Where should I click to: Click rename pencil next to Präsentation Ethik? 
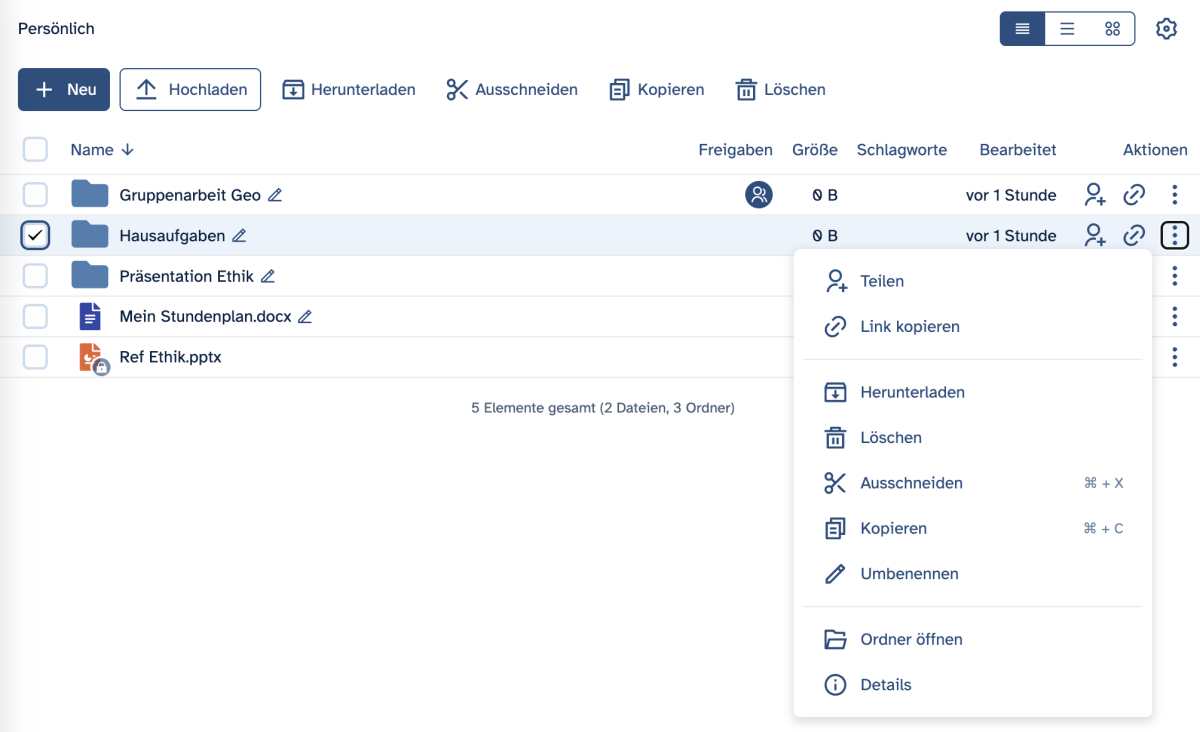268,277
